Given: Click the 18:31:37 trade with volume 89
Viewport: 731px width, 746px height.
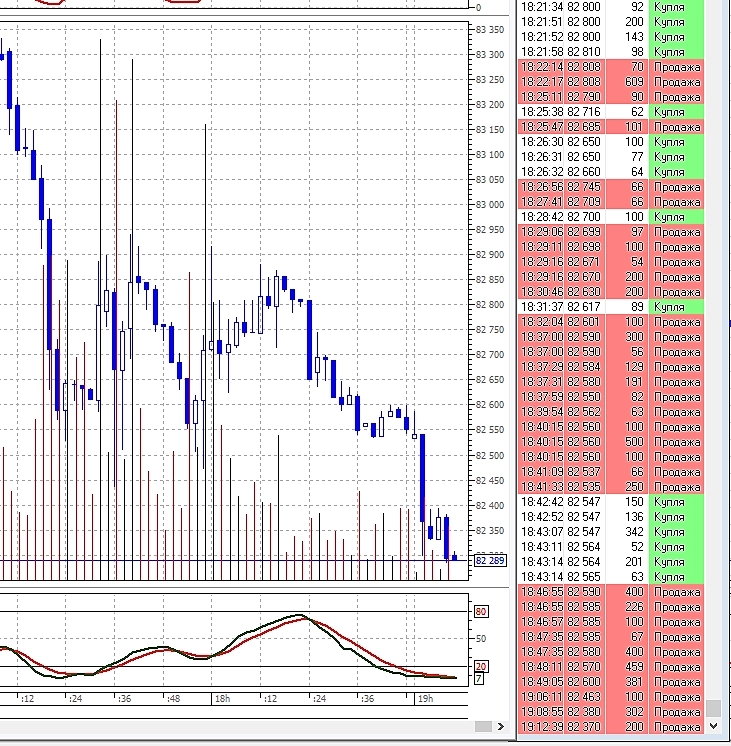Looking at the screenshot, I should pyautogui.click(x=612, y=306).
